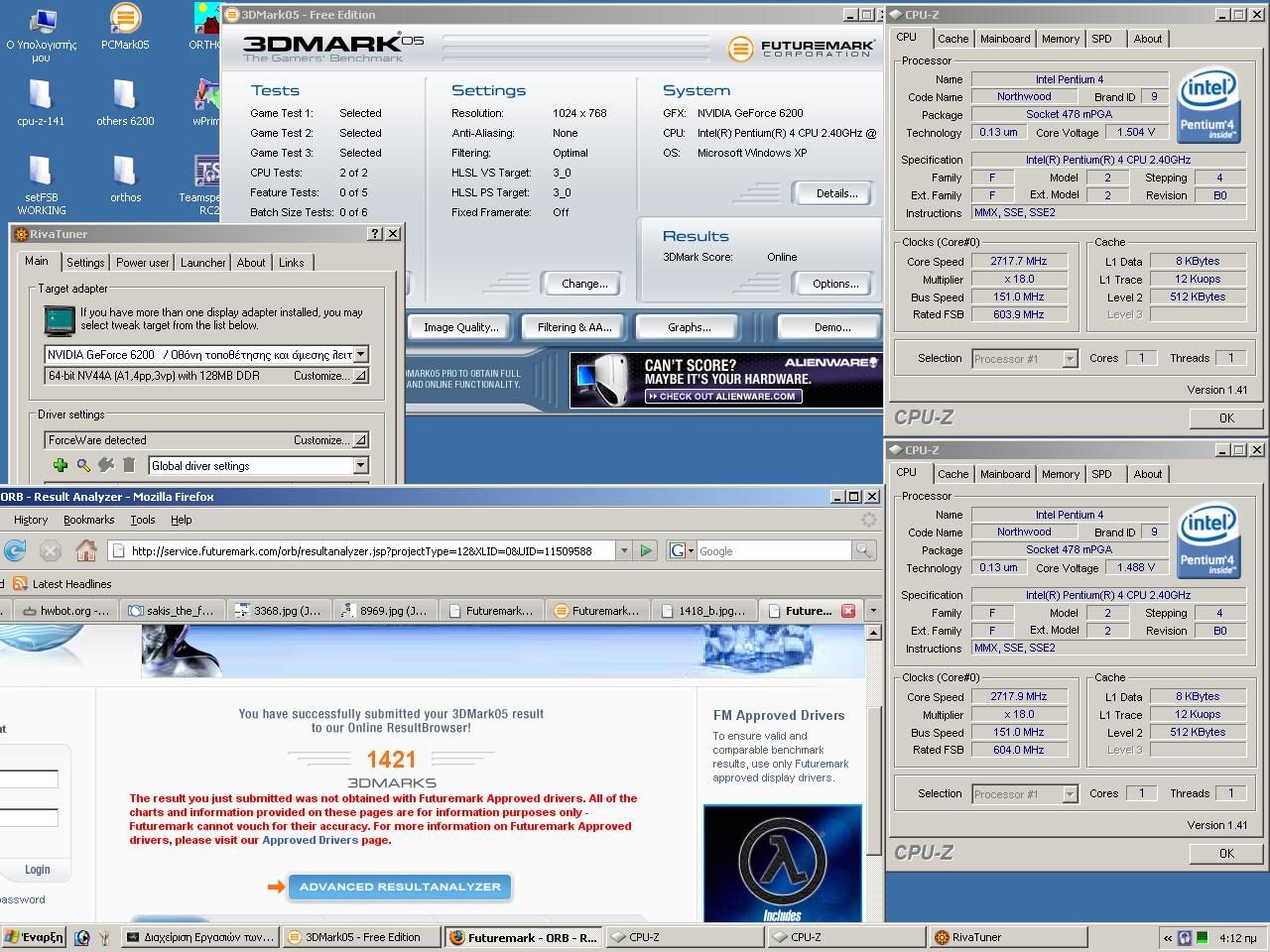Switch to the hwbot.org Firefox tab

tap(66, 611)
